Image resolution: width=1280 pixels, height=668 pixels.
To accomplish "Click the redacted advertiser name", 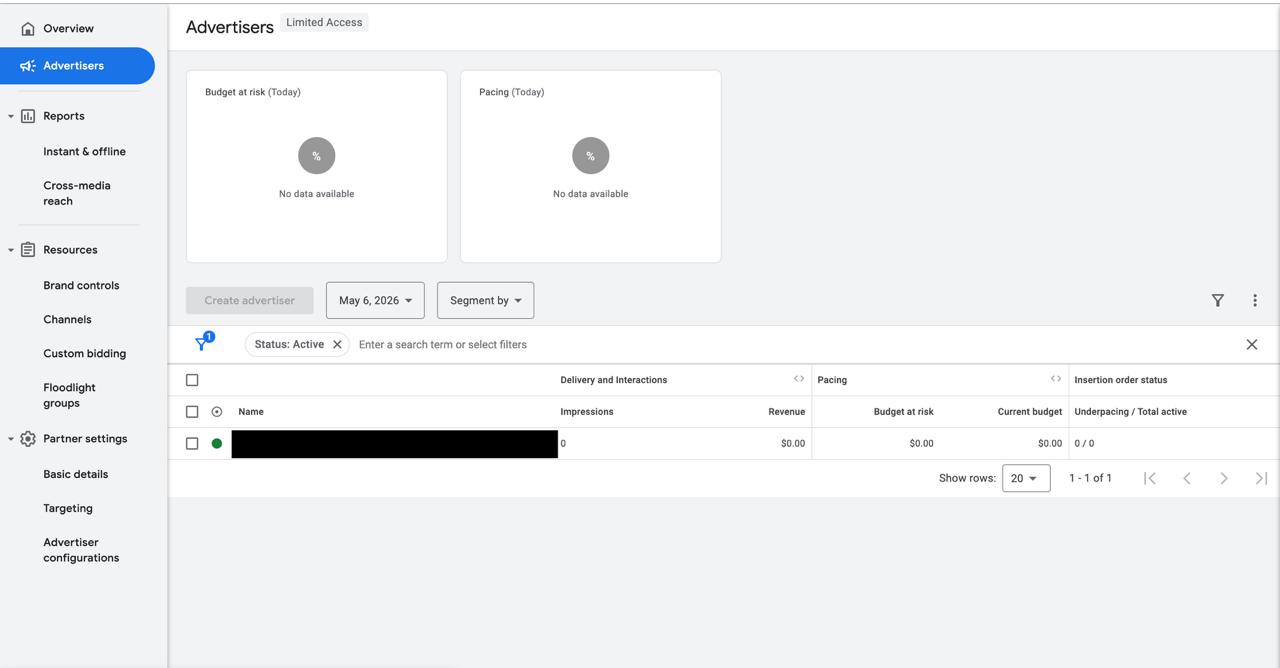I will (394, 444).
